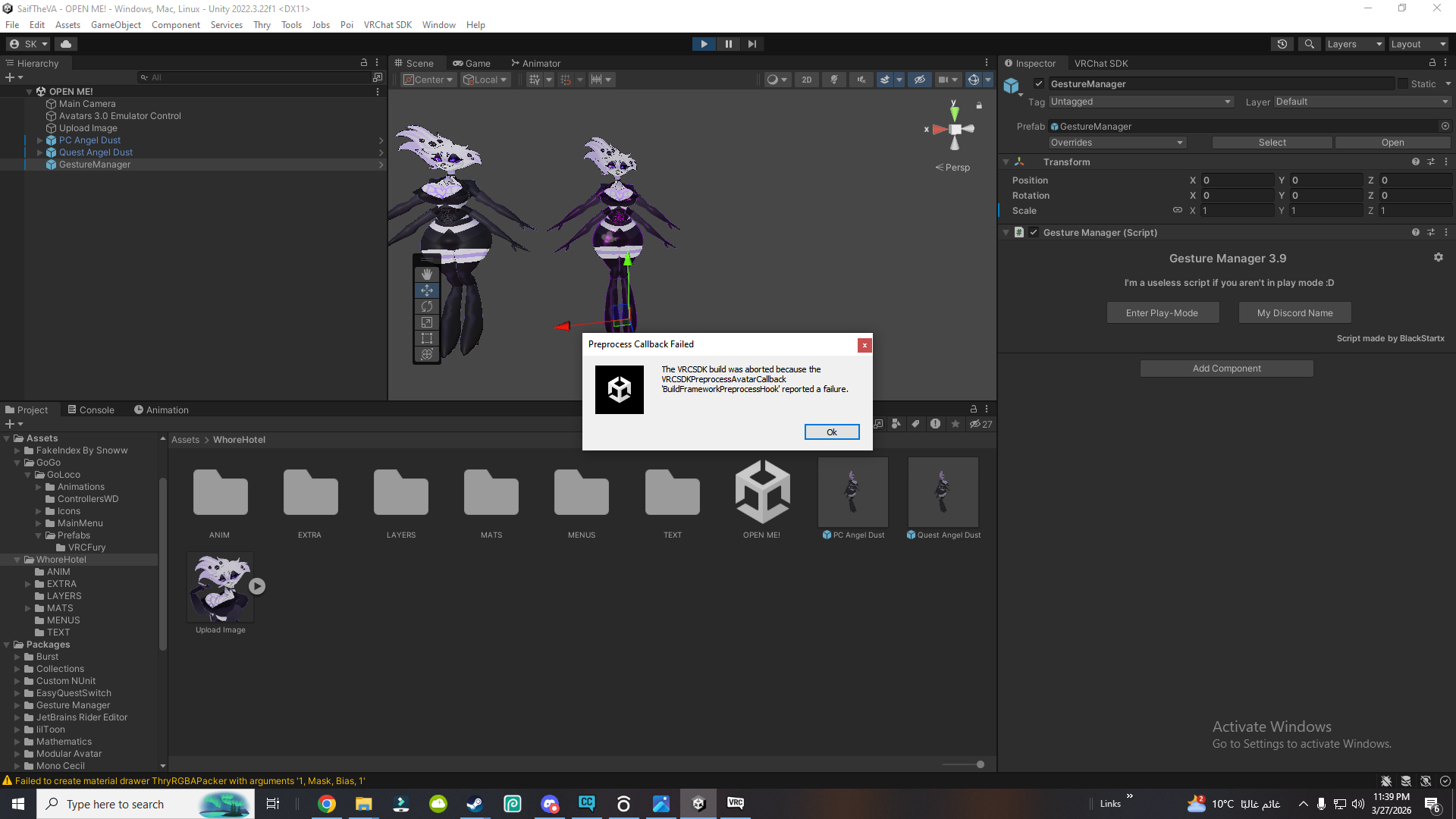Open the Thry menu

(262, 25)
